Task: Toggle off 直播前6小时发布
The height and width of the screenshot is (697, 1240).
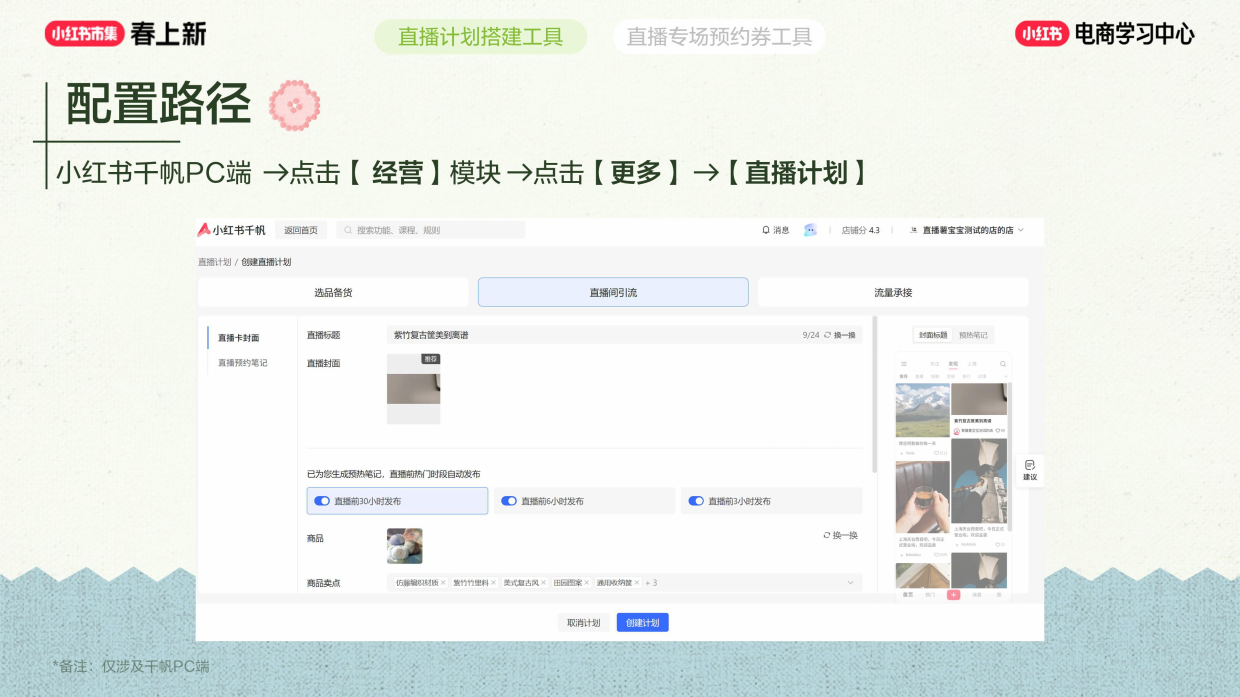Action: [508, 500]
